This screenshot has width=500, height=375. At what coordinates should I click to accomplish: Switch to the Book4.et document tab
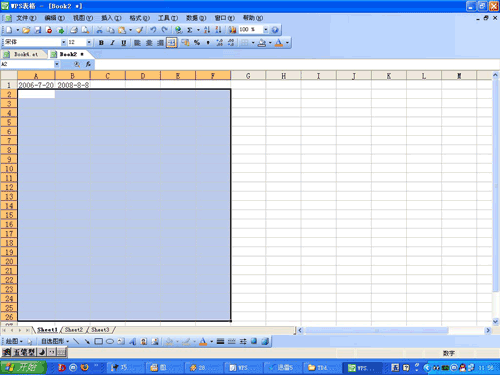pos(23,54)
